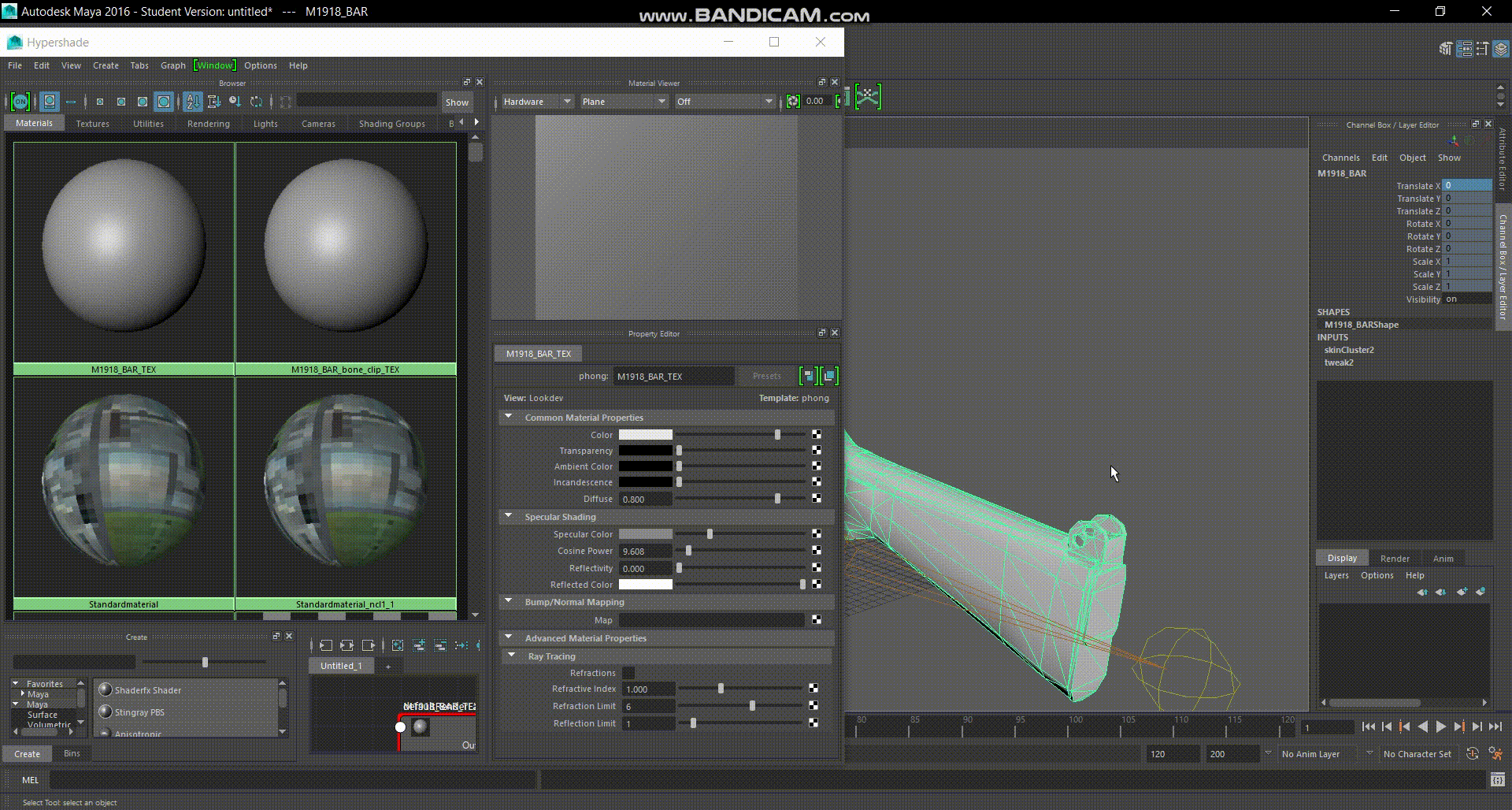This screenshot has height=810, width=1512.
Task: Add selected nodes to graph
Action: pos(419,645)
